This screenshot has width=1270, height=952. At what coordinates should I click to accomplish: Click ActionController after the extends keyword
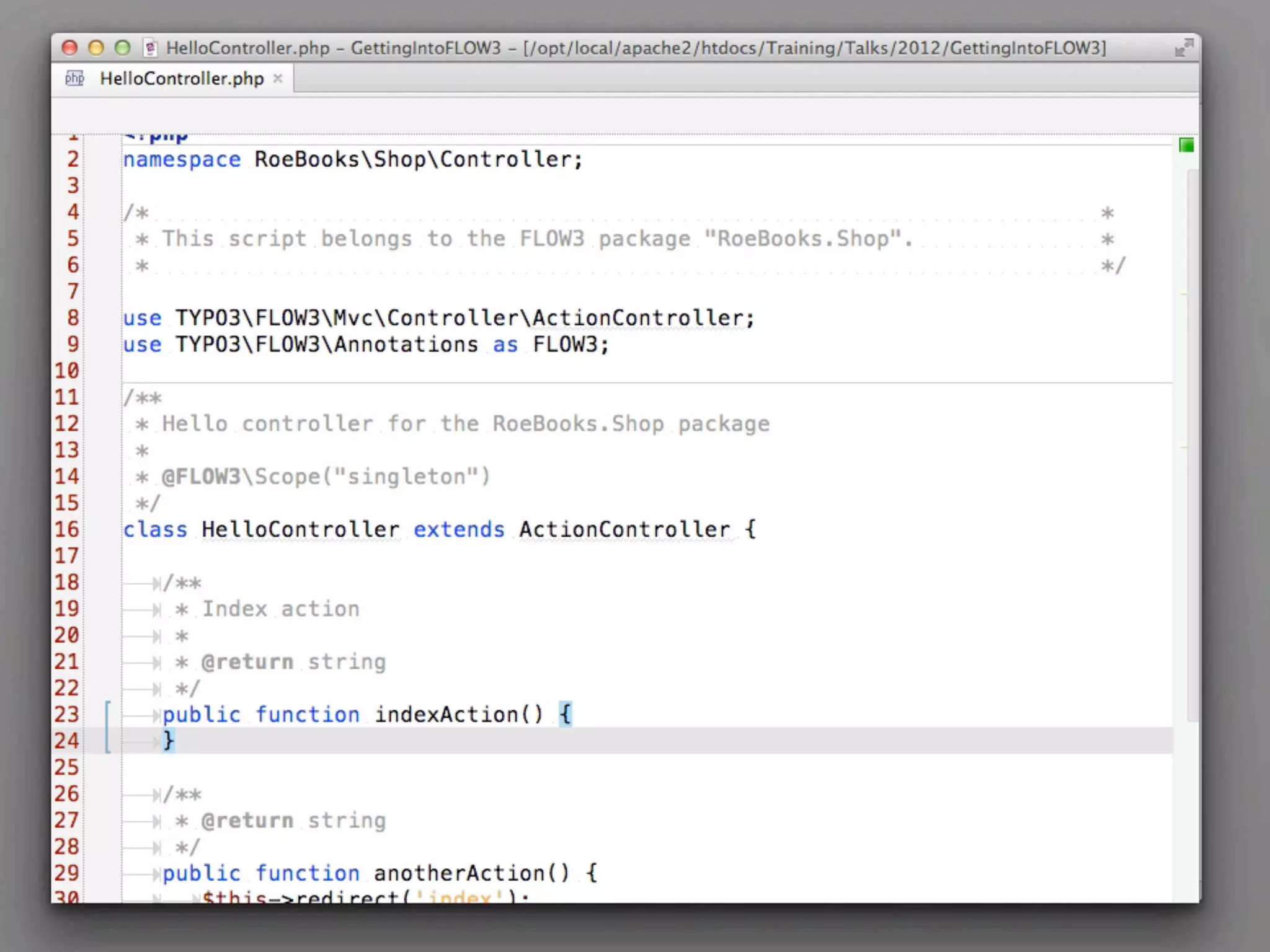pyautogui.click(x=624, y=529)
